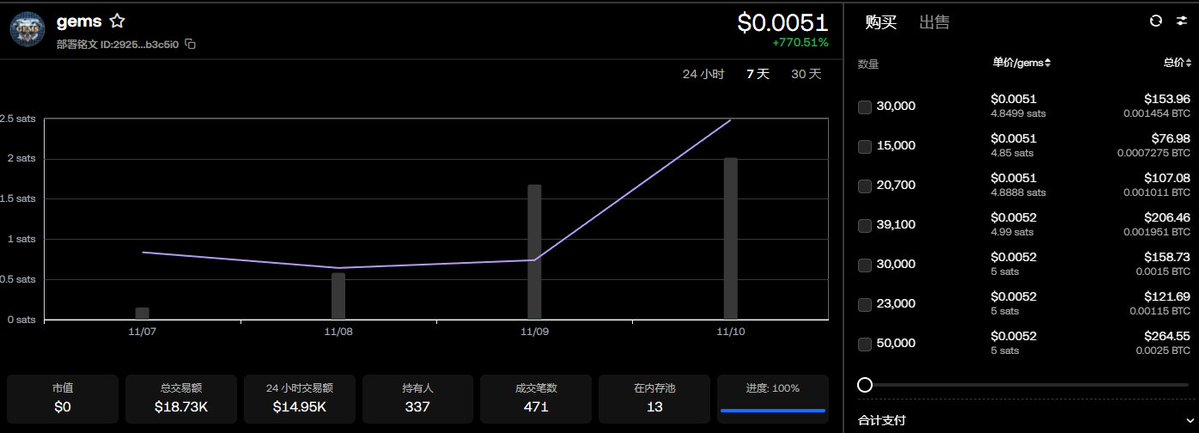
Task: Click the 在内存池 13 card
Action: [x=655, y=399]
